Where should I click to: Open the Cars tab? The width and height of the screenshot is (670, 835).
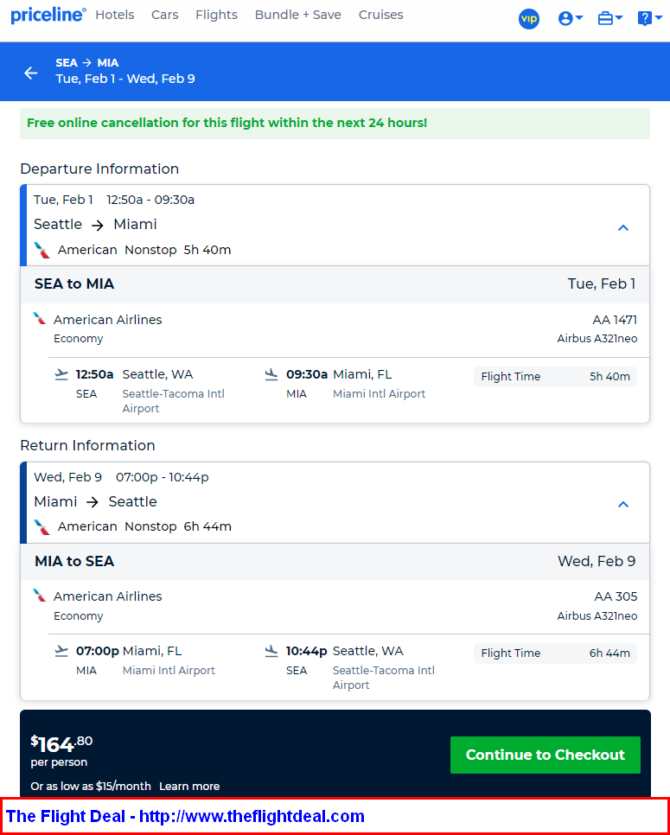coord(165,15)
